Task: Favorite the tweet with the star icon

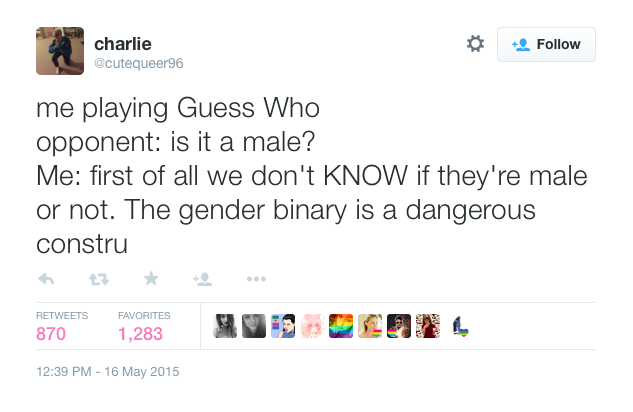Action: [x=151, y=278]
